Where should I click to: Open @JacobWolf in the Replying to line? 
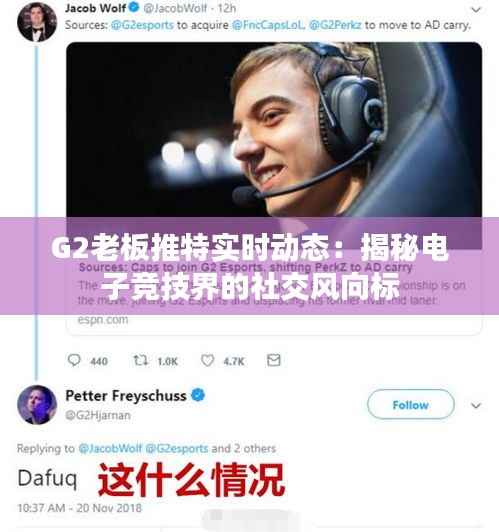tap(110, 449)
